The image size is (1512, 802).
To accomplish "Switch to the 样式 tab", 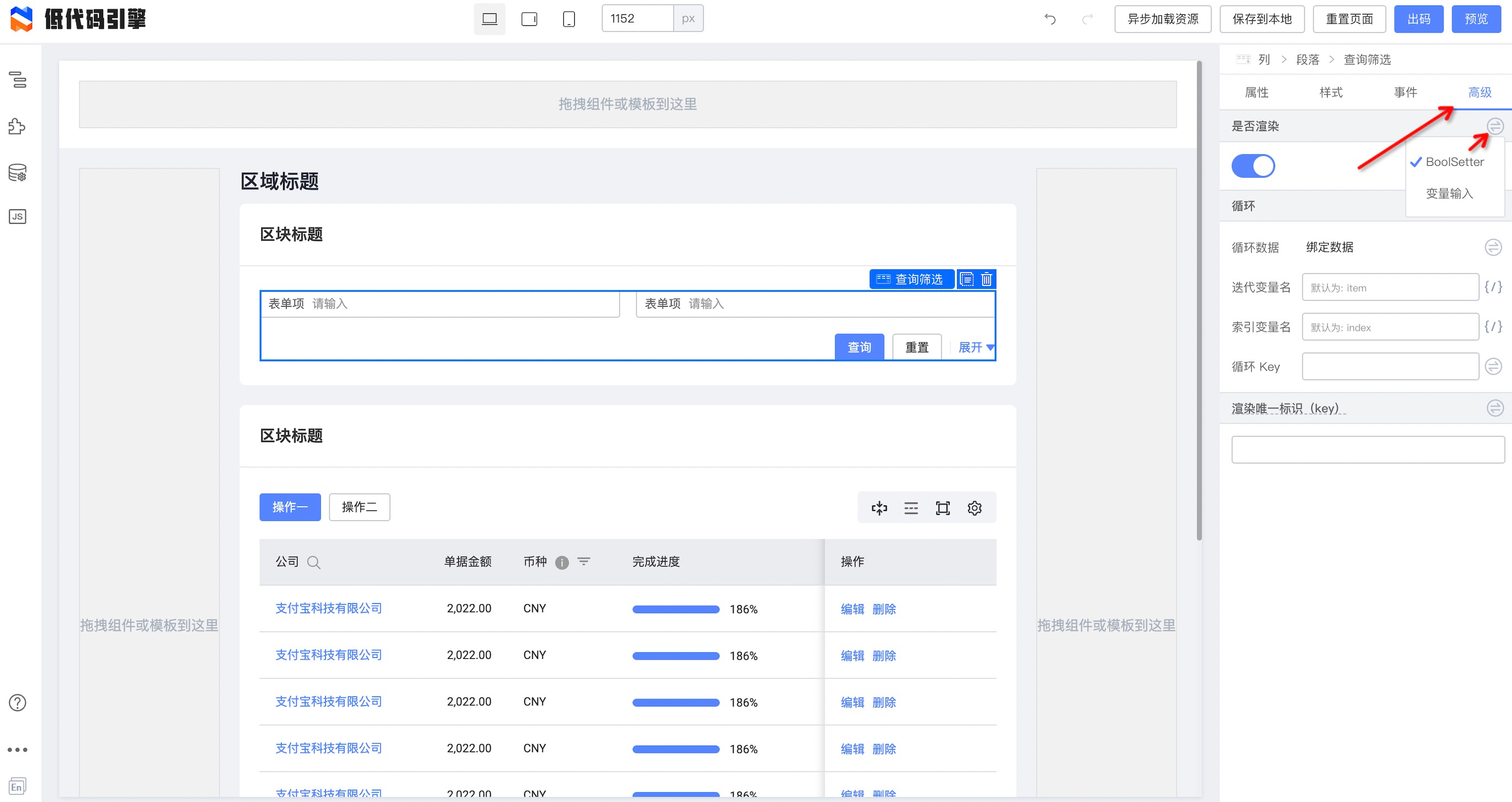I will (1331, 92).
